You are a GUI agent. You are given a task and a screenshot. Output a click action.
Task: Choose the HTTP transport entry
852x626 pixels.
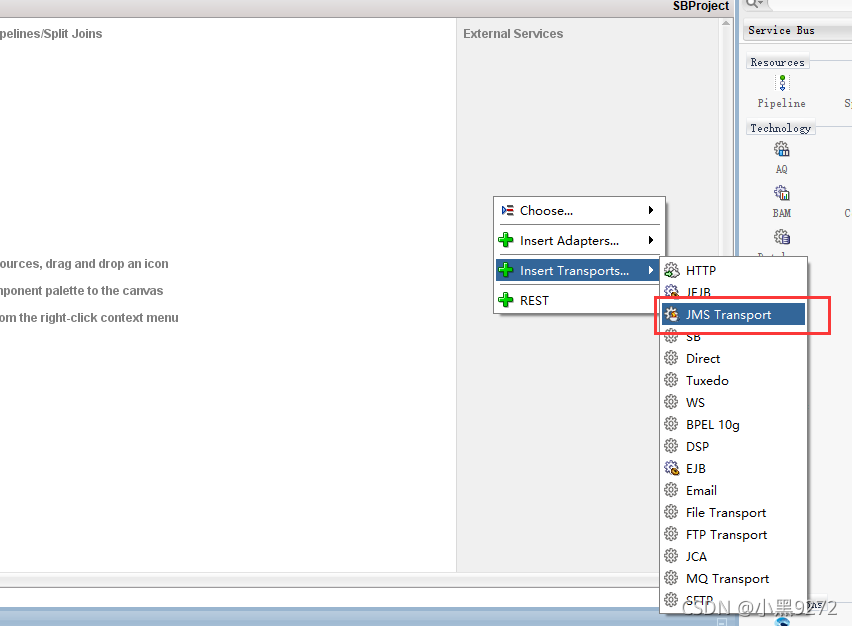point(732,270)
